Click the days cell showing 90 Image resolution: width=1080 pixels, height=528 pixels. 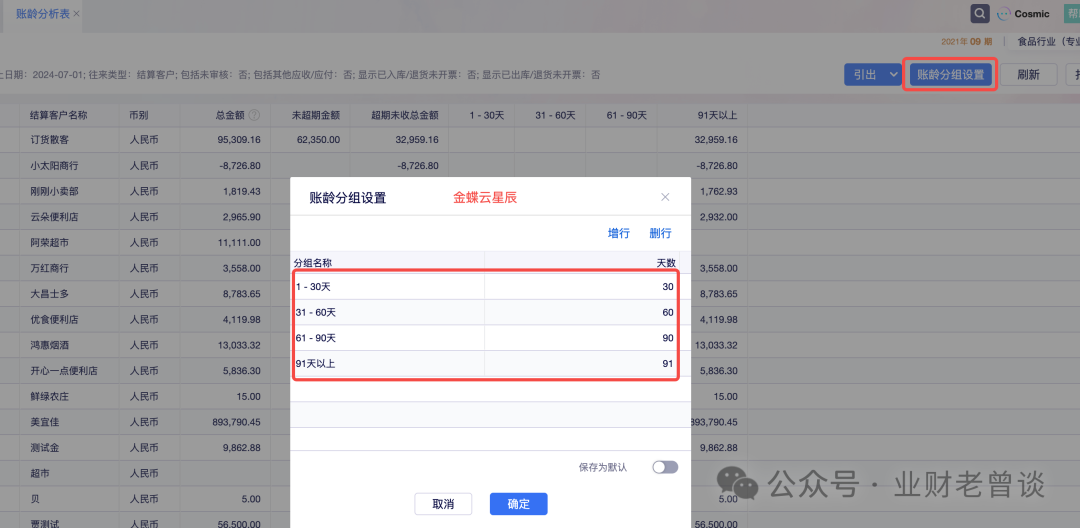click(x=580, y=339)
